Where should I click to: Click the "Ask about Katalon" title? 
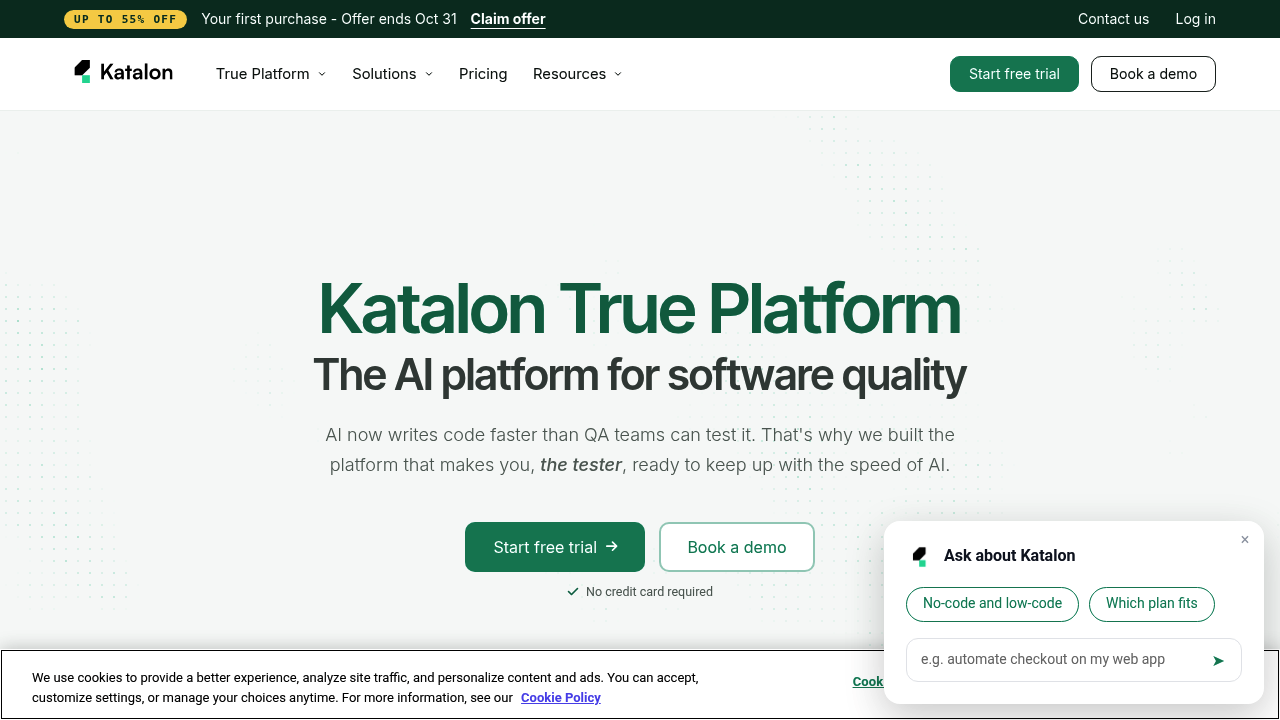1010,556
